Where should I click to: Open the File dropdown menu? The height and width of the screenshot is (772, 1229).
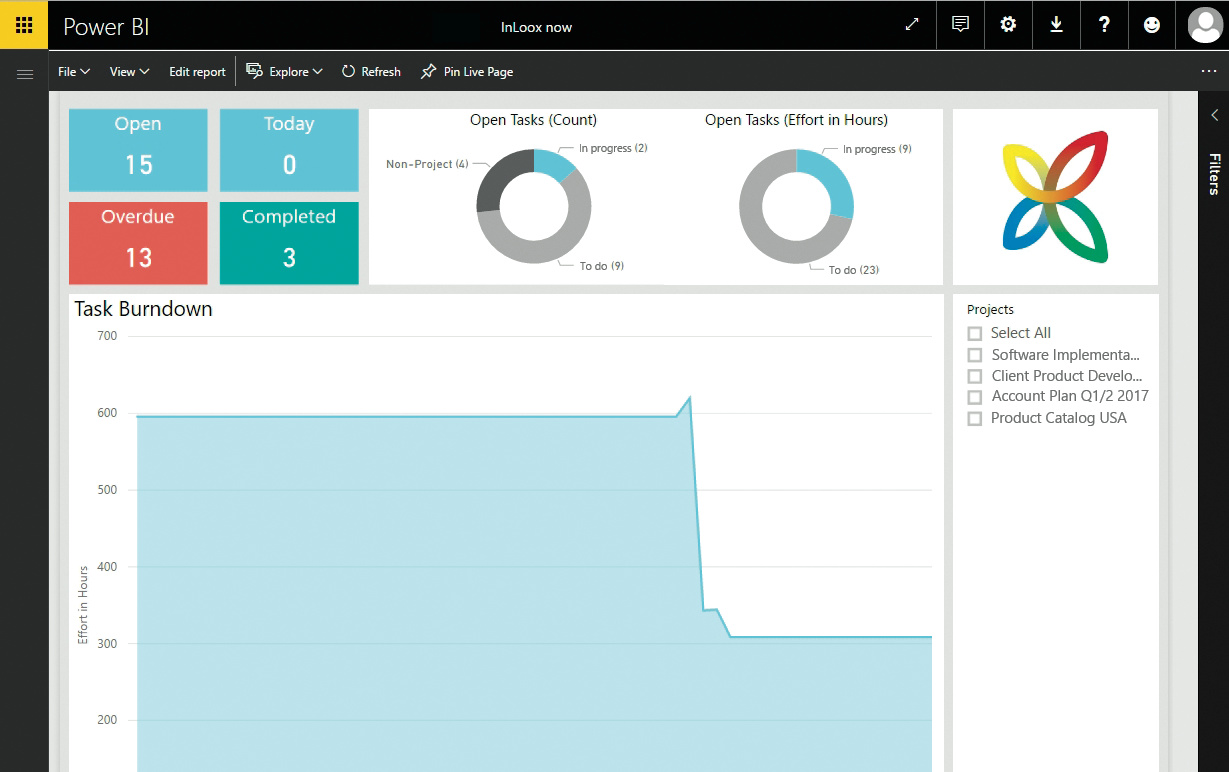pos(74,72)
